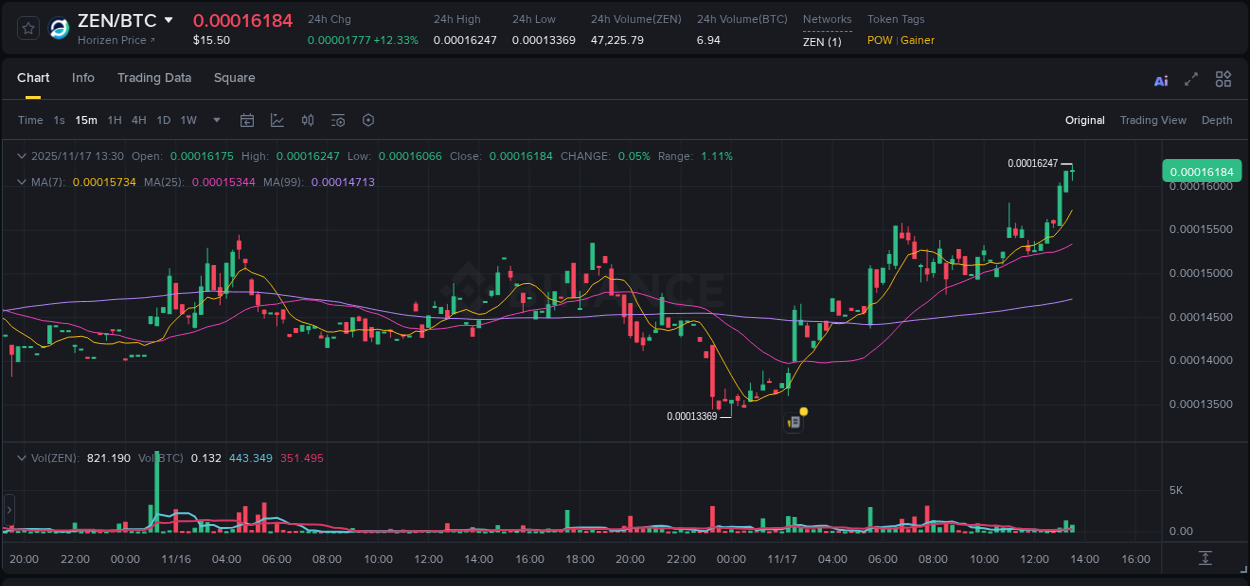Toggle the favorite star for ZEN/BTC

tap(27, 28)
